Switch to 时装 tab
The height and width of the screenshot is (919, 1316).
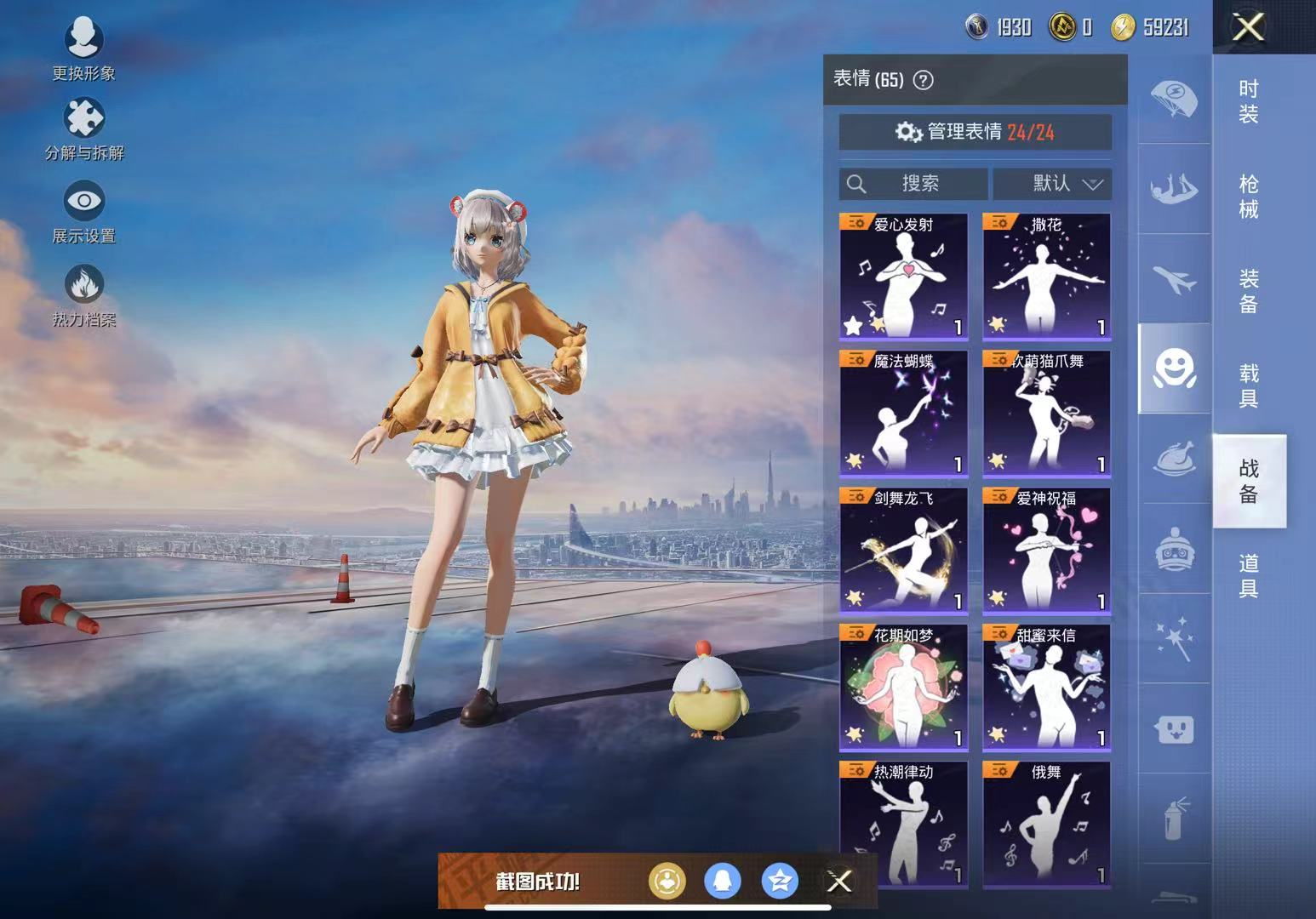pyautogui.click(x=1249, y=101)
